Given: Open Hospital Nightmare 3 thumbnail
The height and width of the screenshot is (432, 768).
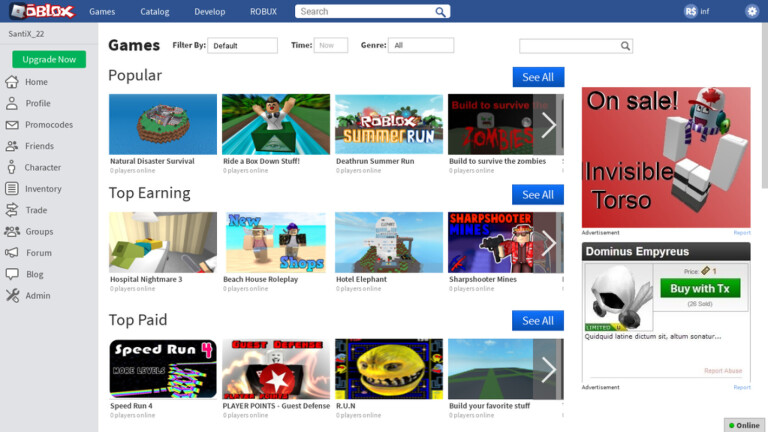Looking at the screenshot, I should point(163,242).
